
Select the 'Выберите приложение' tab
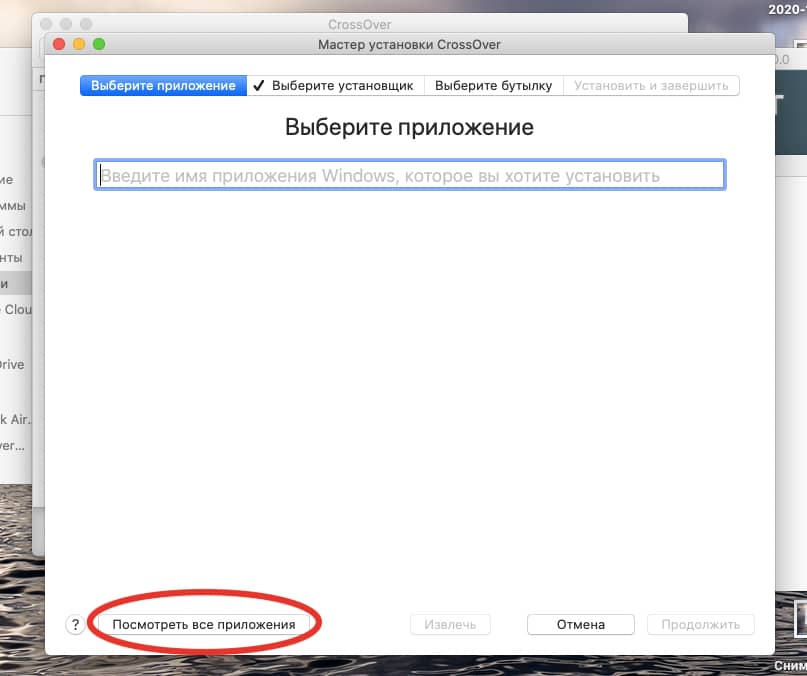tap(163, 85)
